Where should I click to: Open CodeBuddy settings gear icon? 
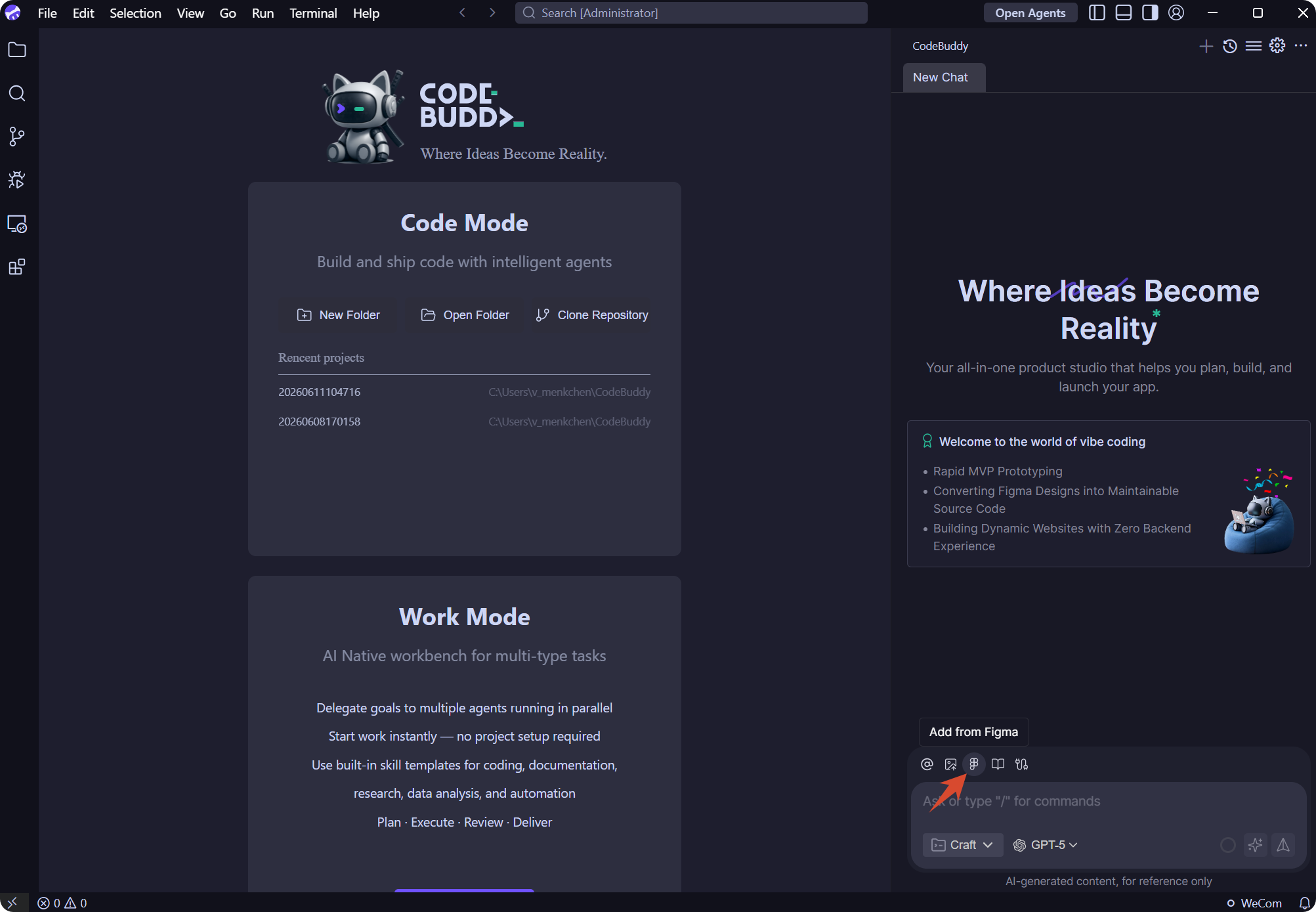coord(1277,46)
